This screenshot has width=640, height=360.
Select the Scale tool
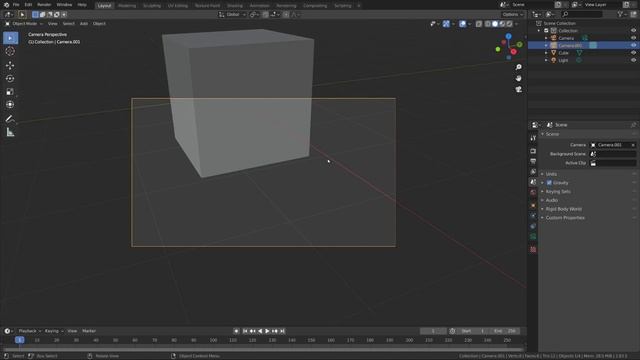coord(10,91)
